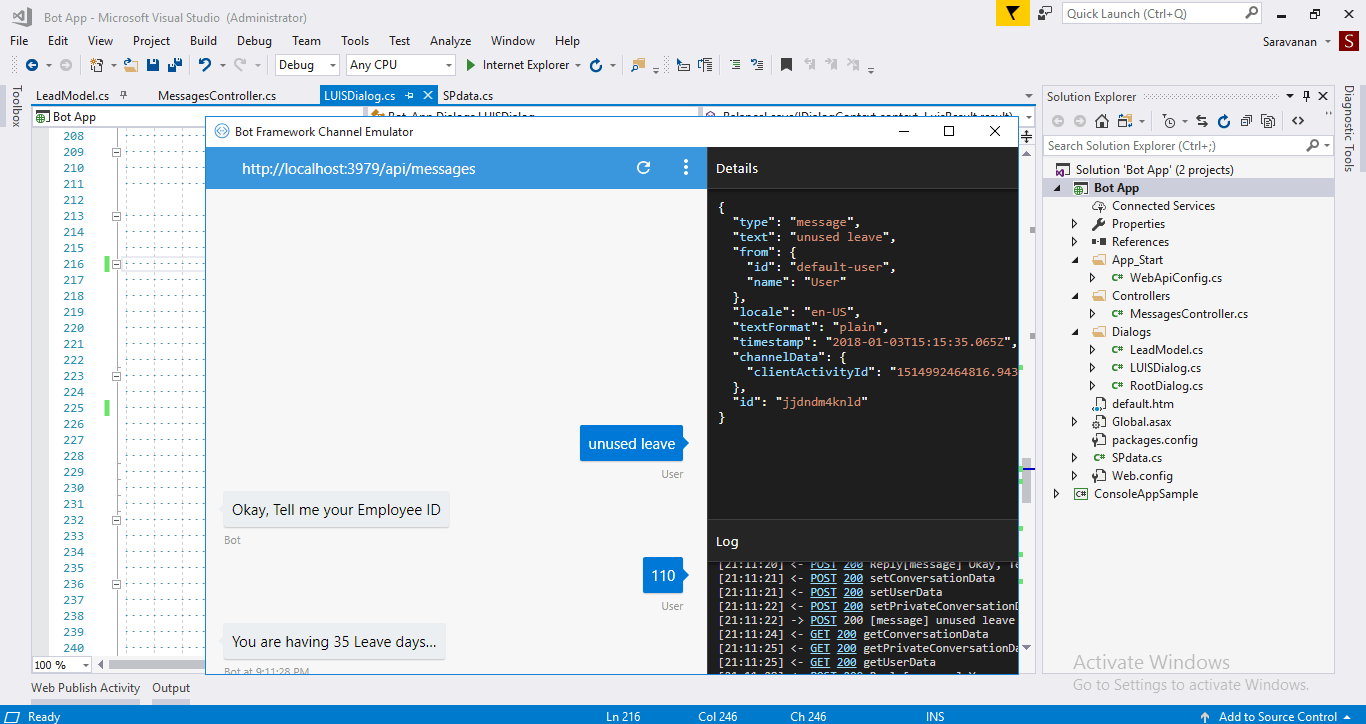
Task: Click the browser Refresh icon in toolbar
Action: [596, 65]
